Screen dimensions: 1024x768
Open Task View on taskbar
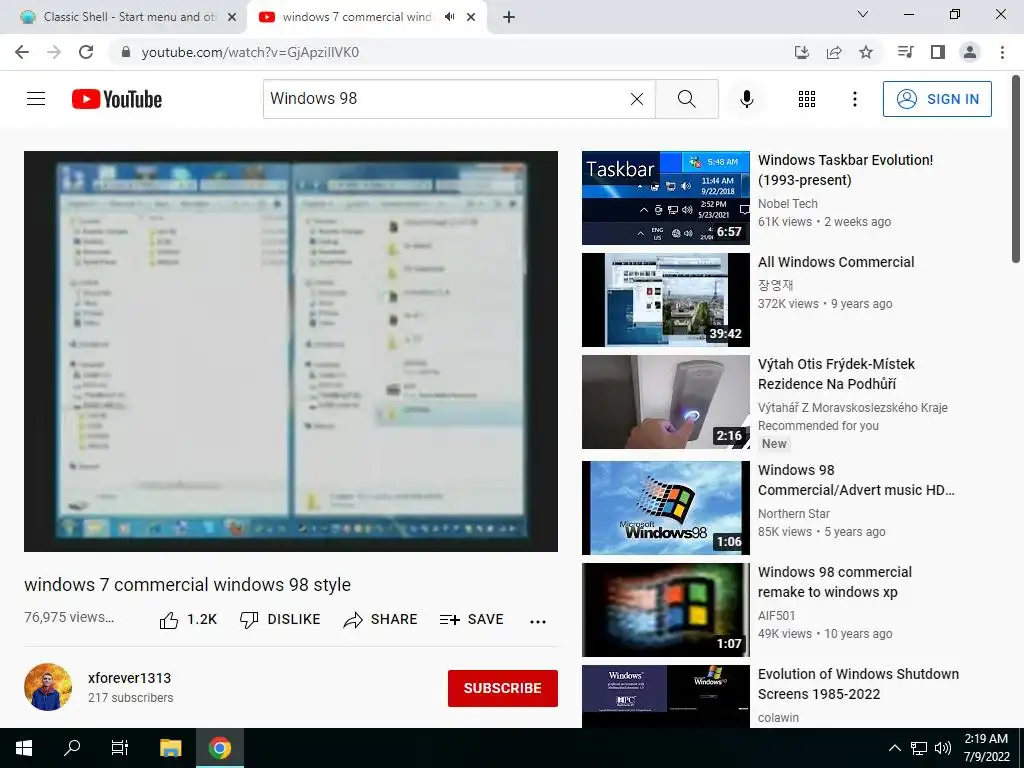(x=120, y=748)
